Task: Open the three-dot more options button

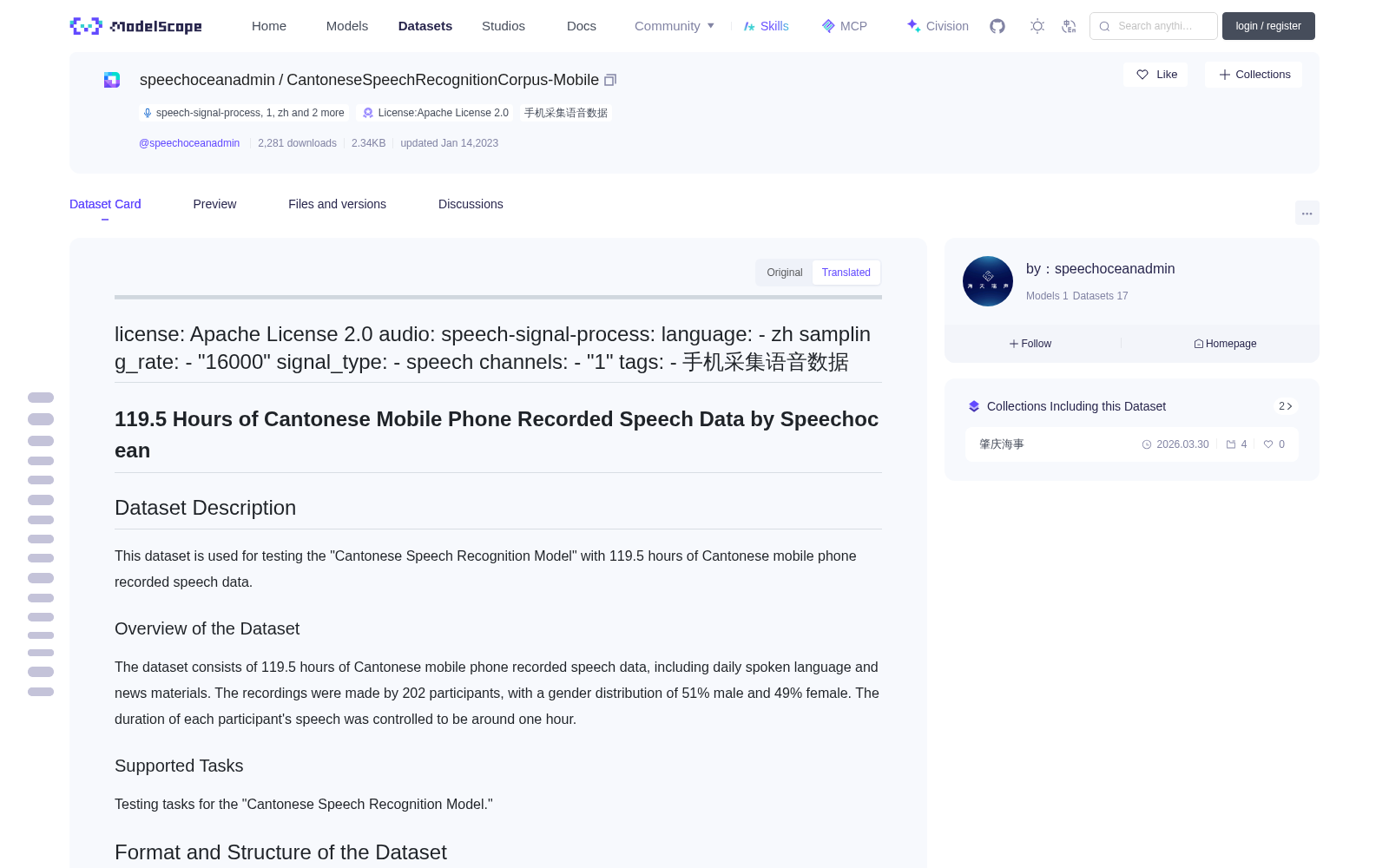Action: click(x=1307, y=214)
